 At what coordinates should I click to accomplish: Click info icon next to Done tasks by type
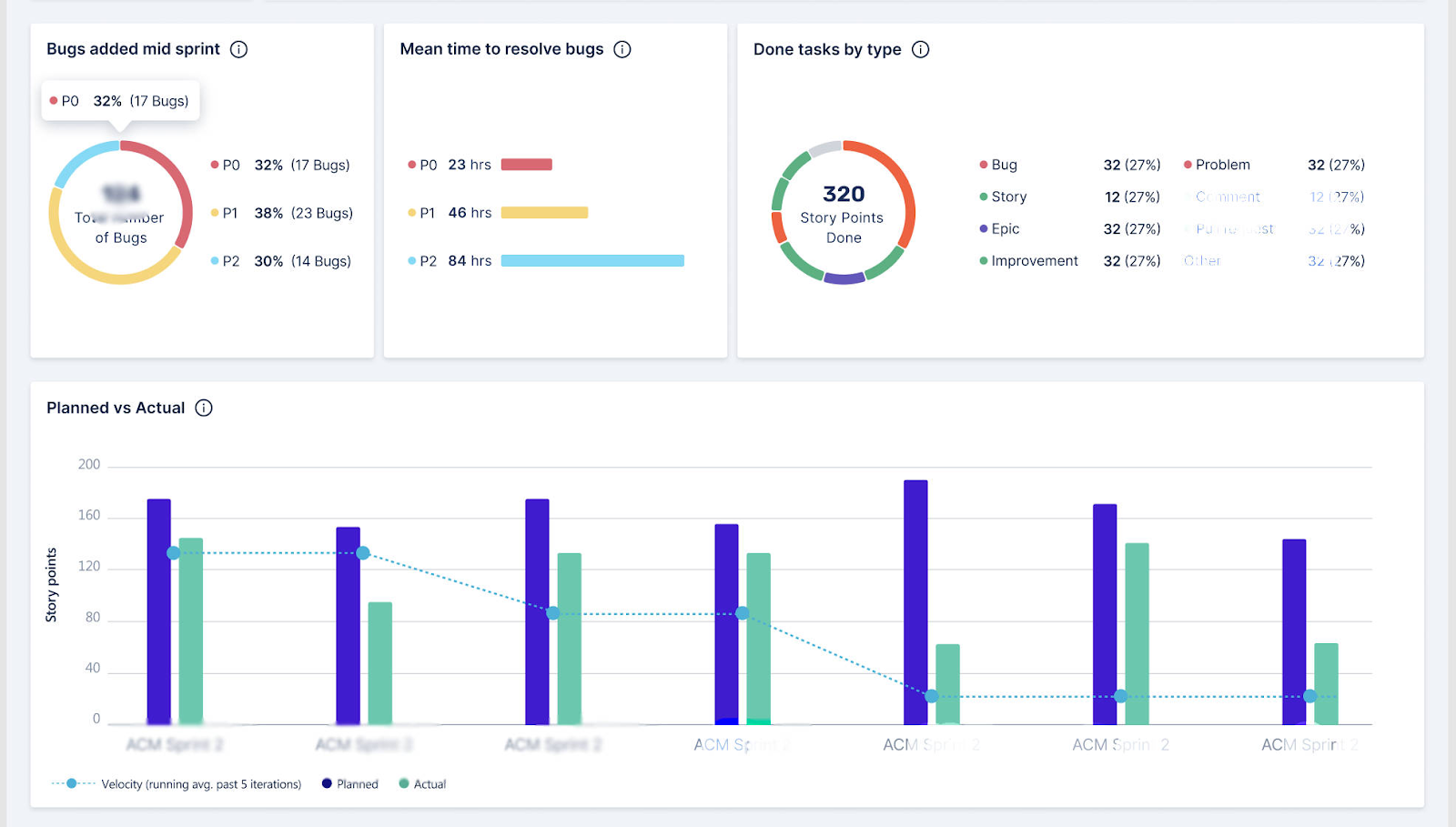[920, 49]
